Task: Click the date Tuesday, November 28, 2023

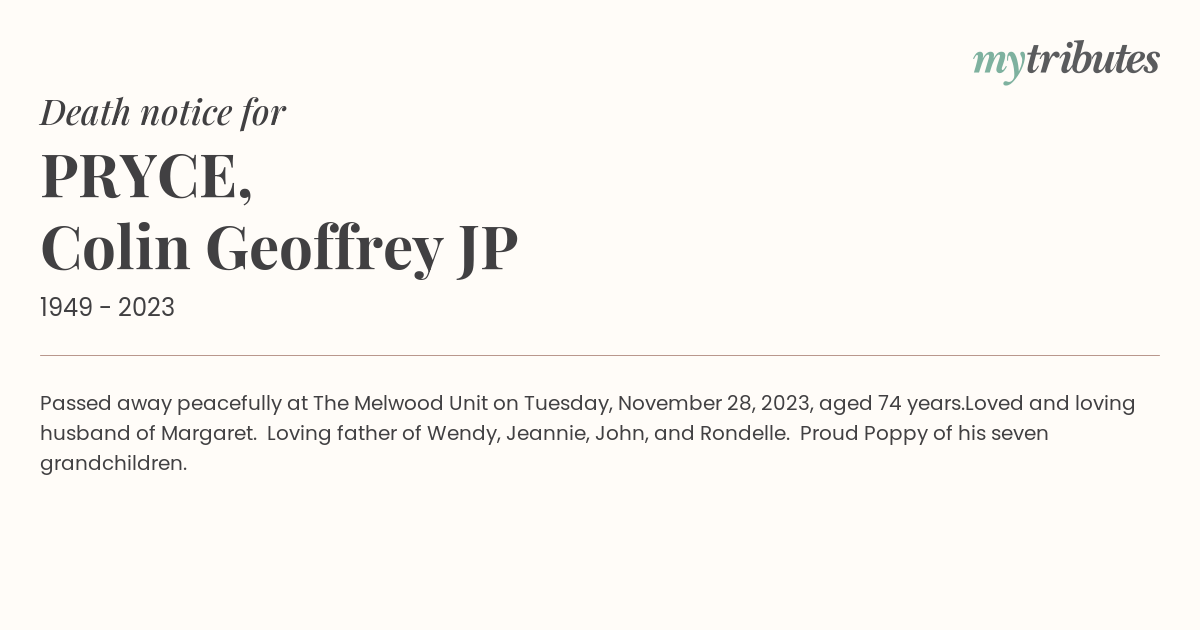Action: coord(666,404)
